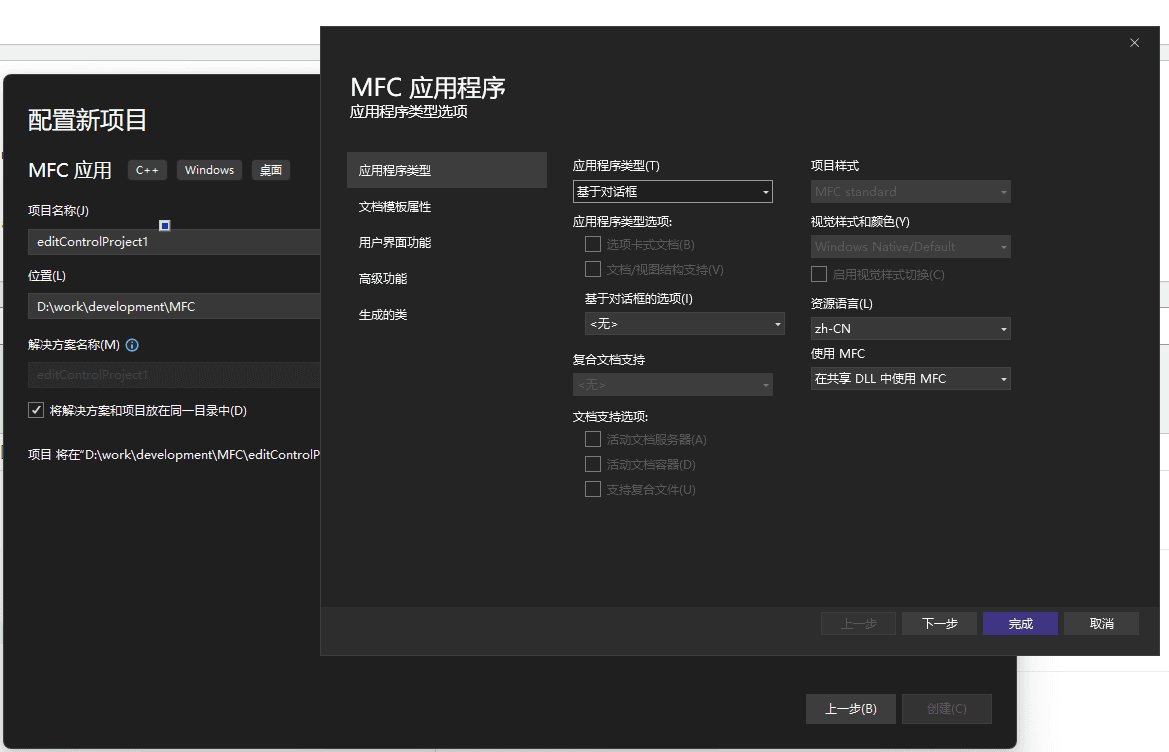Click 上一步(B) in 配置新项目 window

[x=850, y=709]
